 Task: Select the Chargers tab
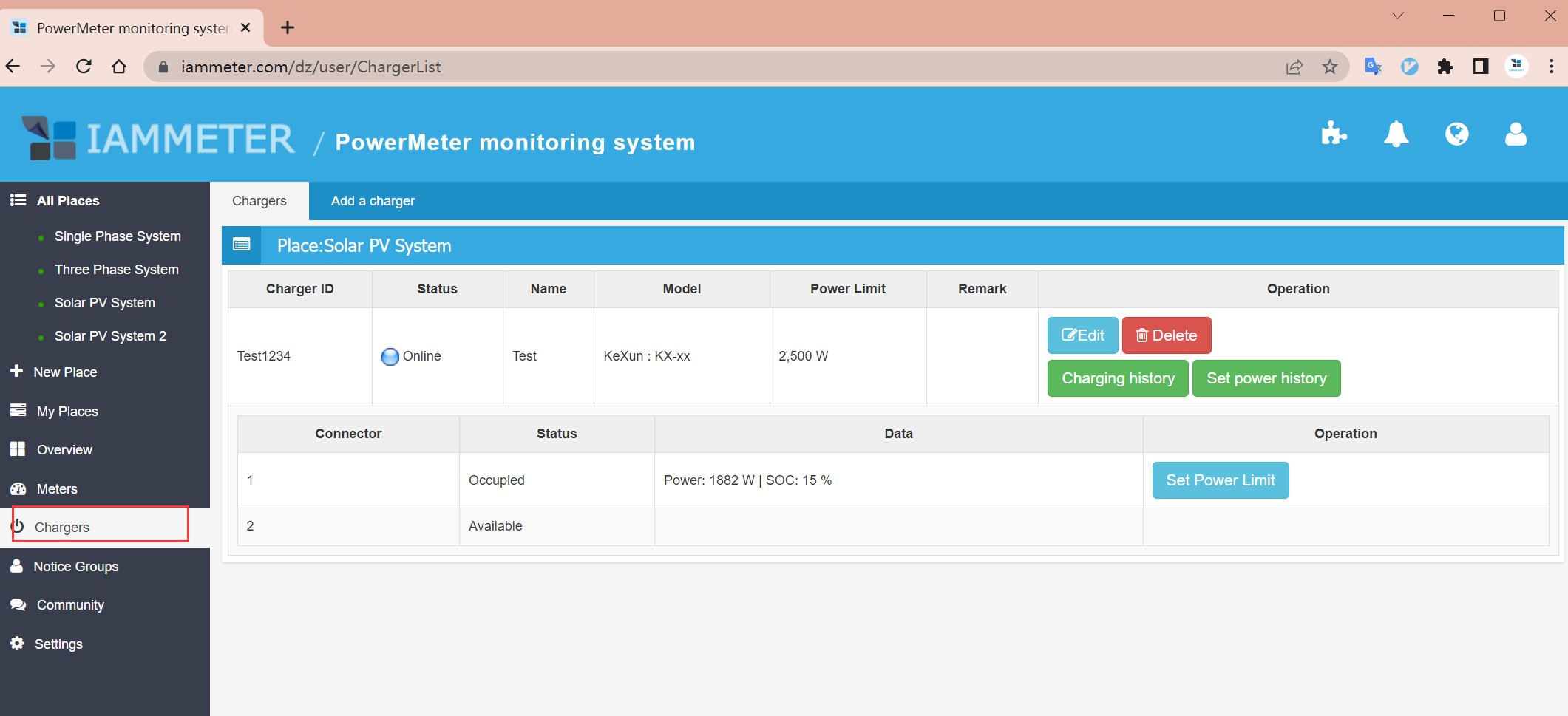point(259,201)
